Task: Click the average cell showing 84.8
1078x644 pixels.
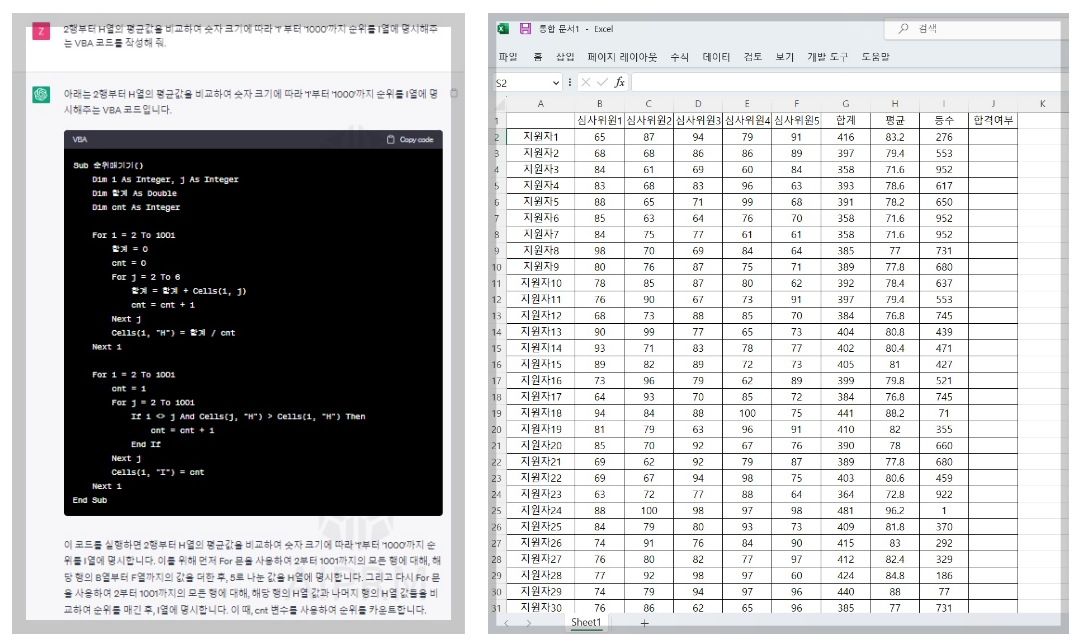Action: [894, 575]
